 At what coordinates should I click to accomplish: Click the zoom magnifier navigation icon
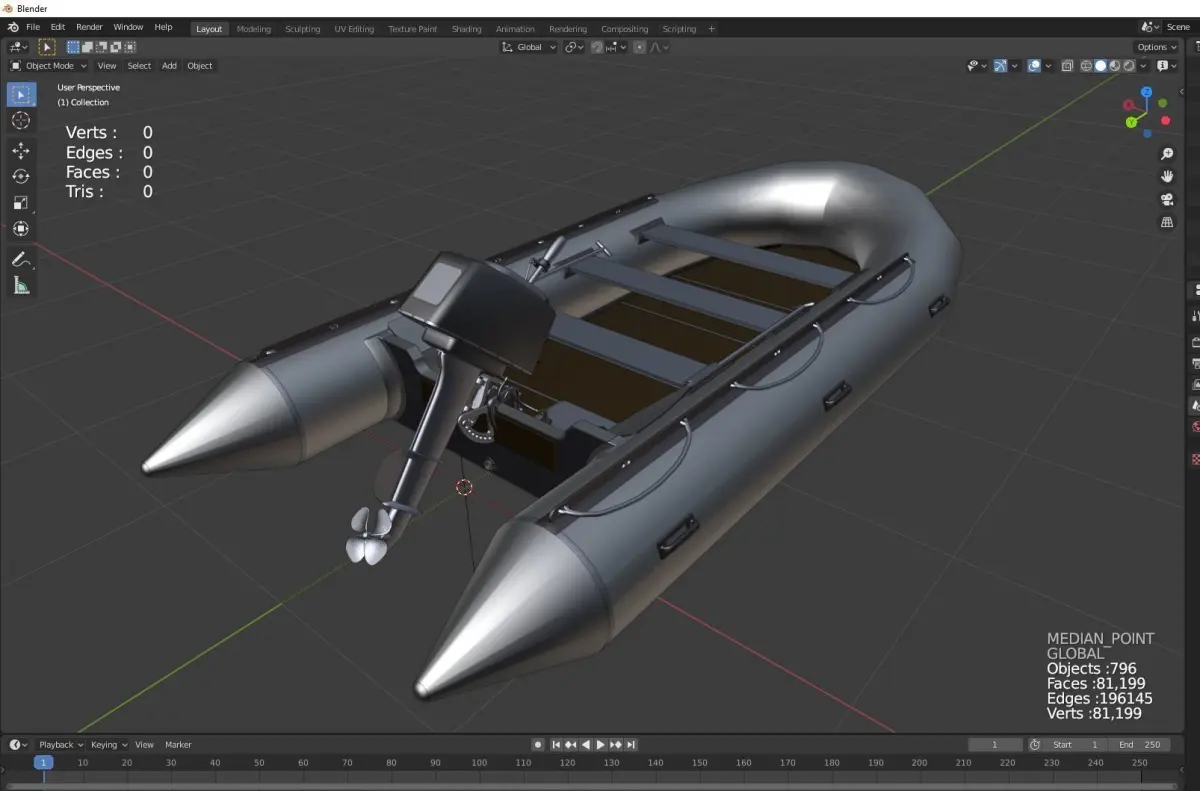(1167, 154)
